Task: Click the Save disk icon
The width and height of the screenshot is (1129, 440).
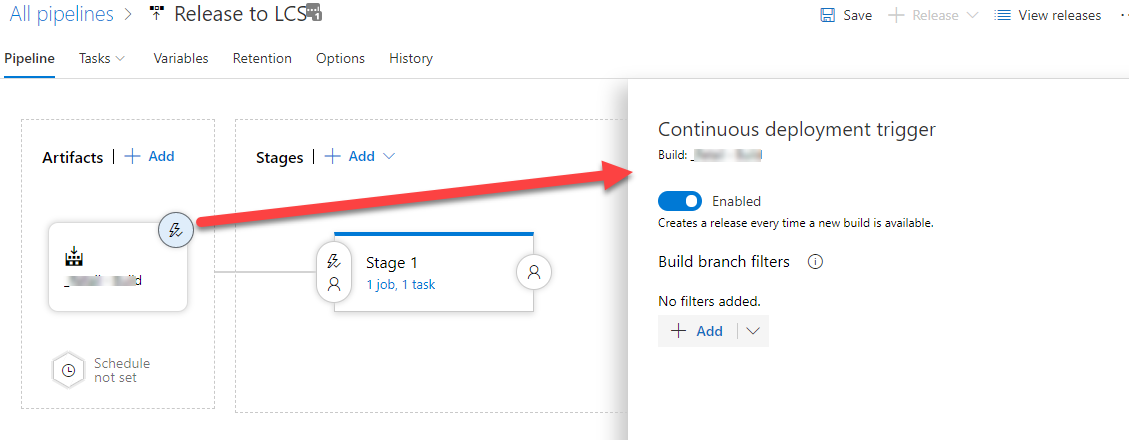Action: [828, 15]
